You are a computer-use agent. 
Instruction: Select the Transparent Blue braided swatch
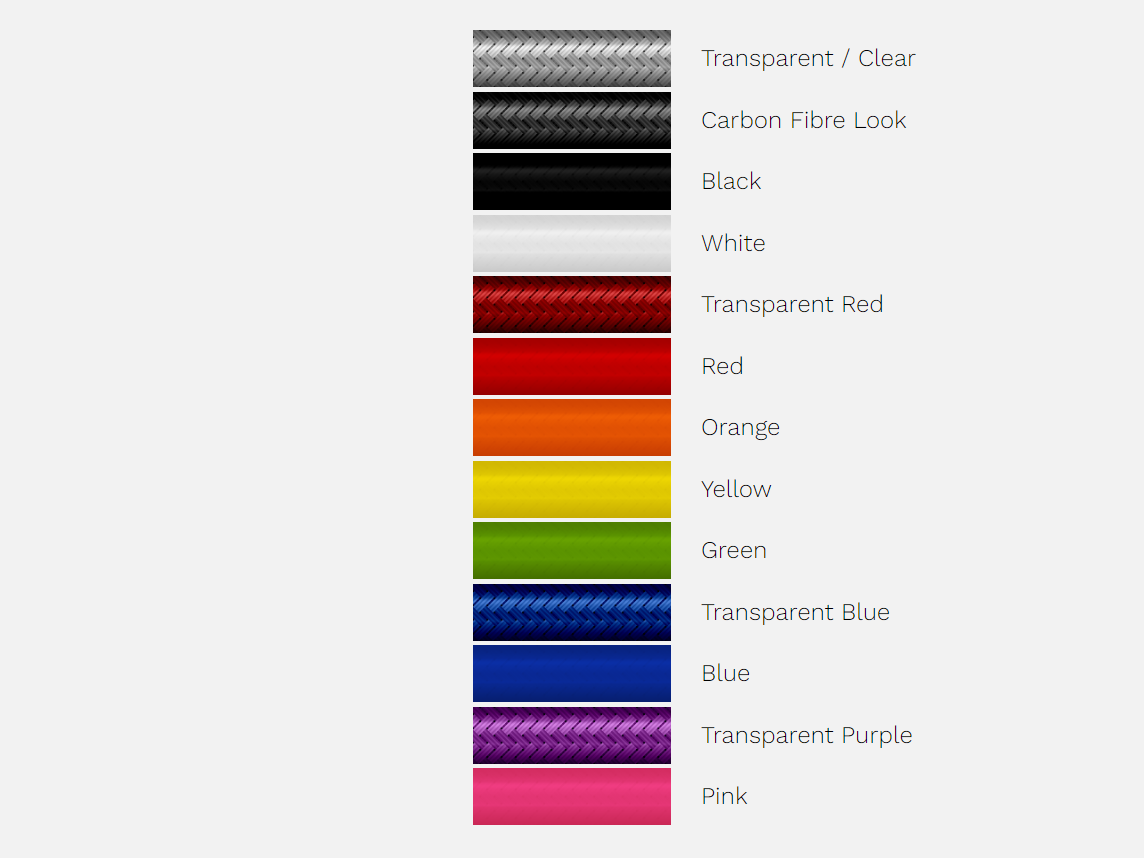tap(571, 612)
